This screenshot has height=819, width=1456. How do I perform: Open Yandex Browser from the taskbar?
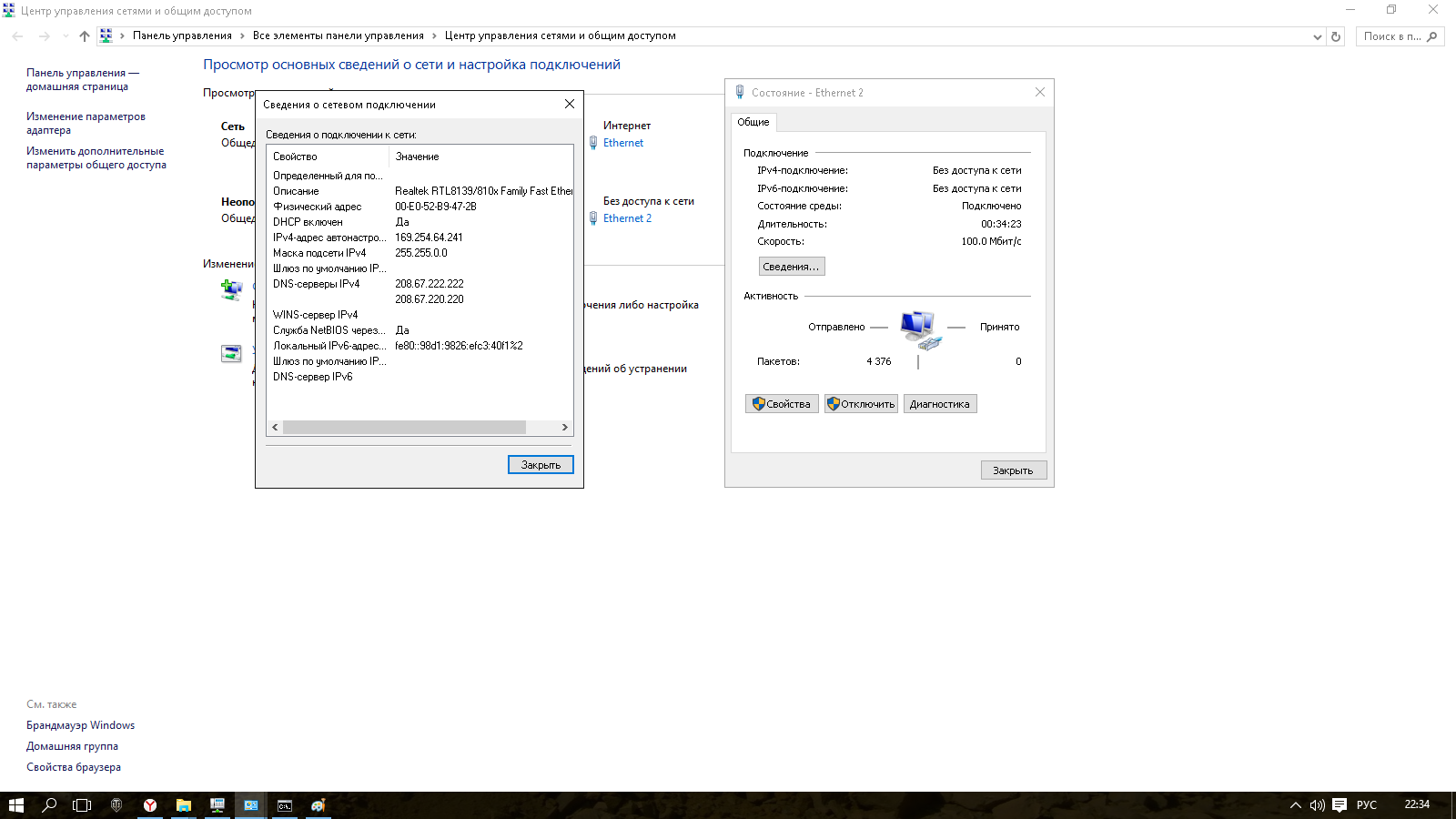[x=150, y=805]
